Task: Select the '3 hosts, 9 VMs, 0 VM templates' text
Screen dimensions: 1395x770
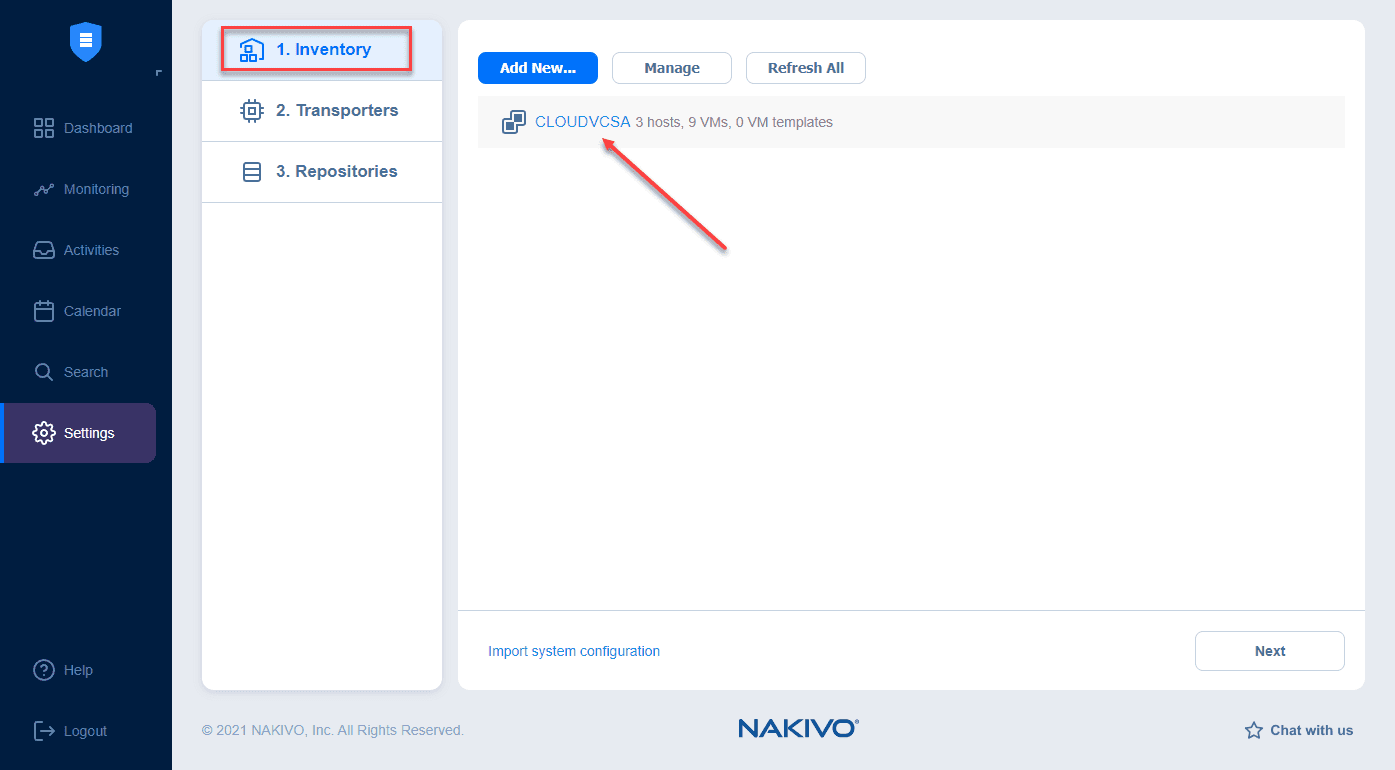Action: [734, 122]
